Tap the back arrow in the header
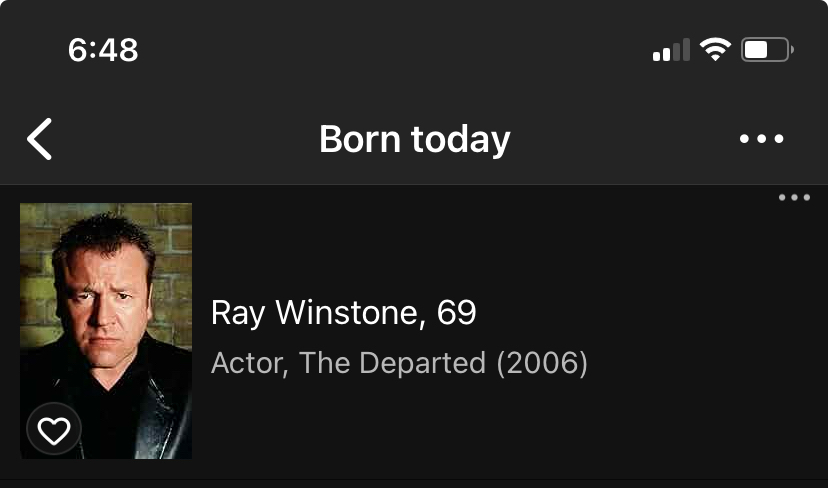Image resolution: width=828 pixels, height=488 pixels. point(39,139)
